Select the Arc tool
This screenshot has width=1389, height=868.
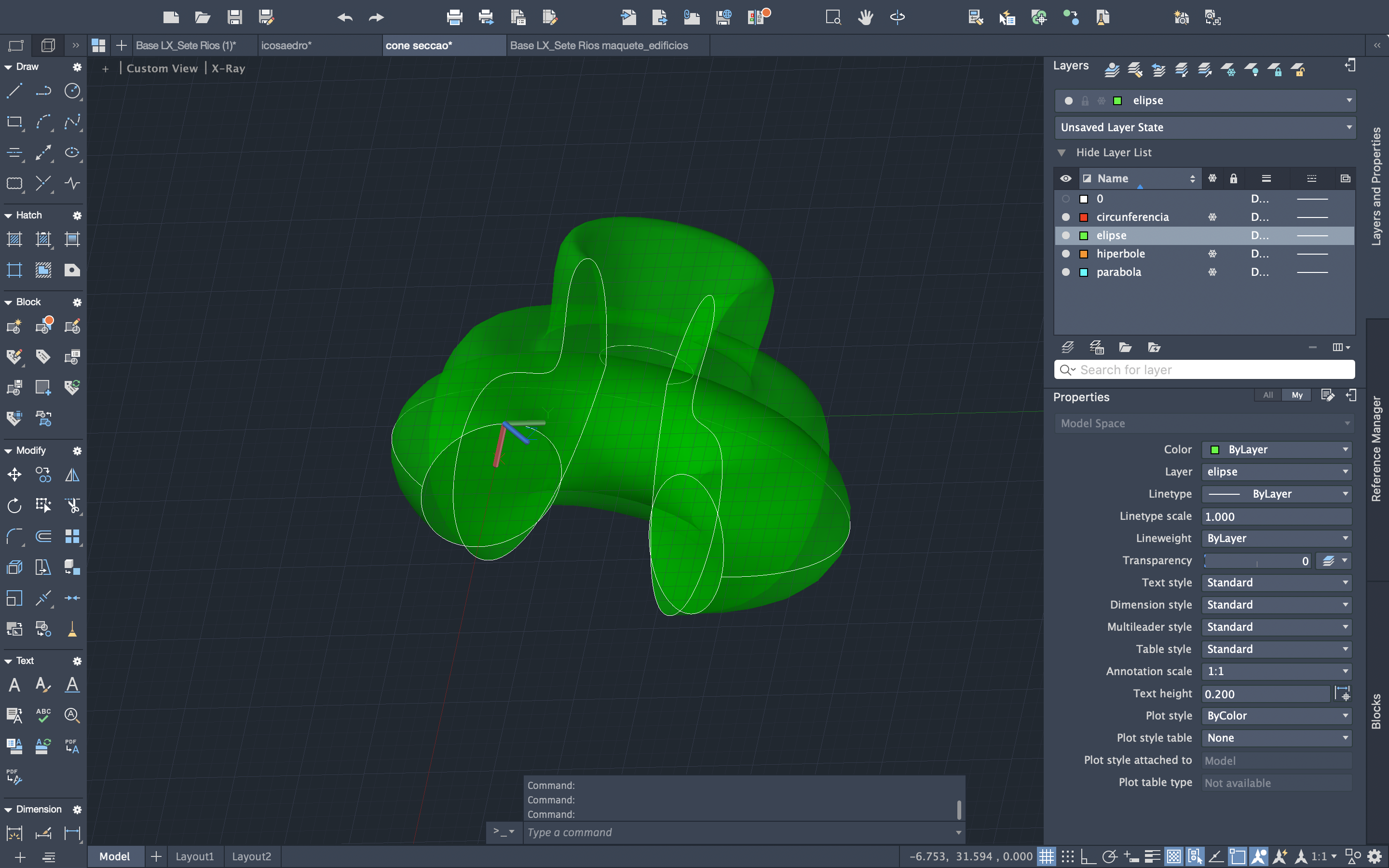[x=43, y=122]
